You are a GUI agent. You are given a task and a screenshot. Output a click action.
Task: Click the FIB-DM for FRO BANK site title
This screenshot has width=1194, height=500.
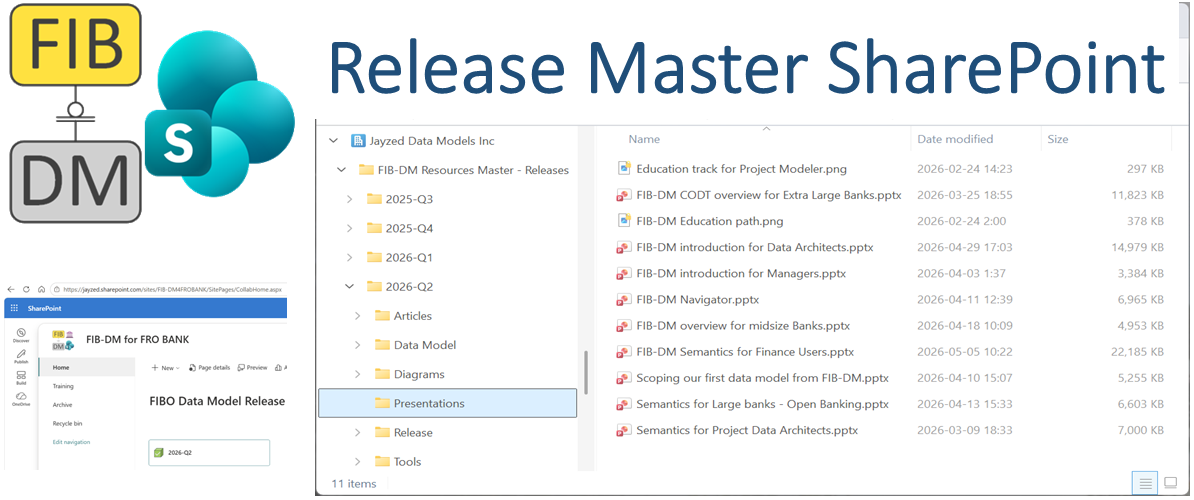pyautogui.click(x=137, y=339)
